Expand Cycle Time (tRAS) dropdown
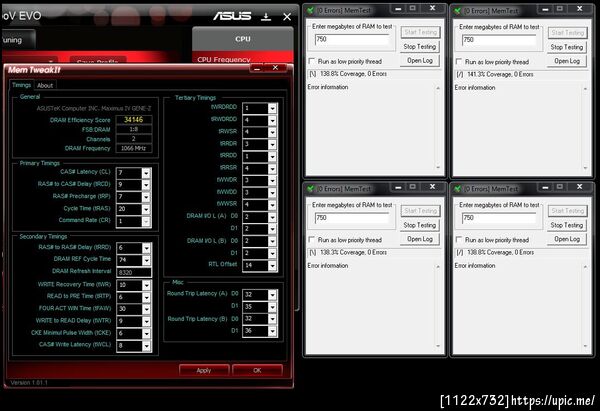This screenshot has width=600, height=411. [x=146, y=209]
